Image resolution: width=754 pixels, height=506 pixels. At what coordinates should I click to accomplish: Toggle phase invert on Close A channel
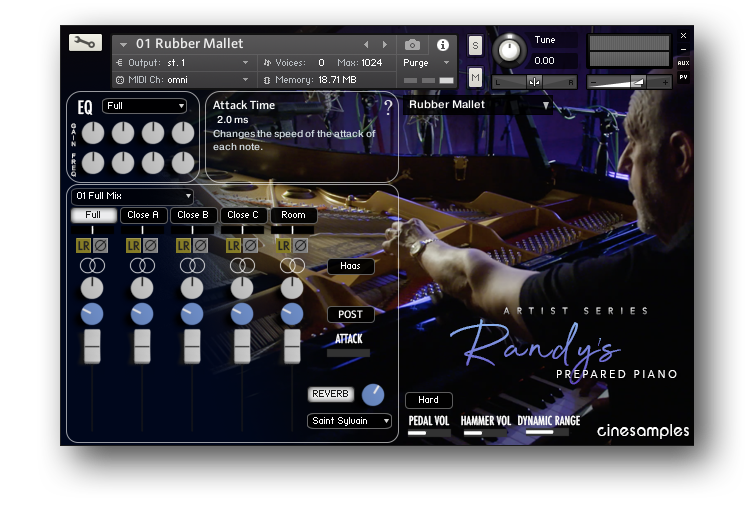[151, 246]
